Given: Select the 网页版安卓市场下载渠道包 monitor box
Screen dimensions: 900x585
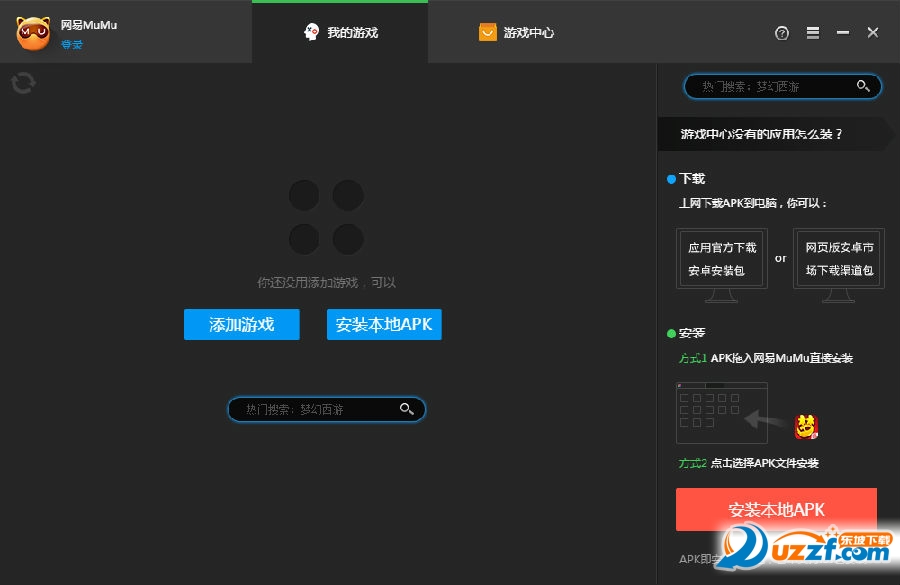Looking at the screenshot, I should coord(839,259).
